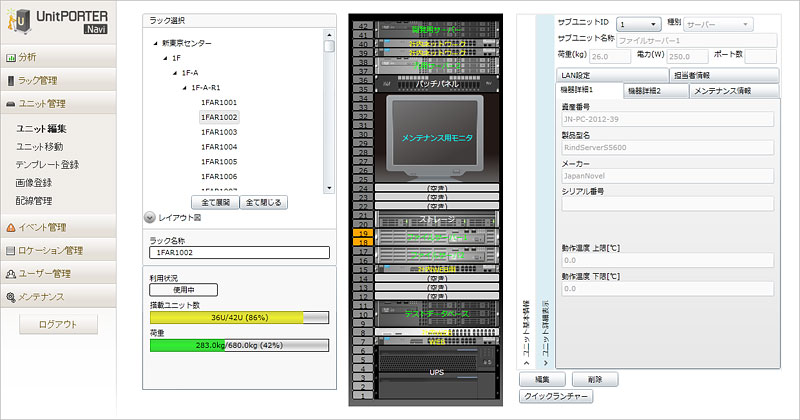Screen dimensions: 800x420
Task: Select rack 1FAR1004 in the tree
Action: 219,147
